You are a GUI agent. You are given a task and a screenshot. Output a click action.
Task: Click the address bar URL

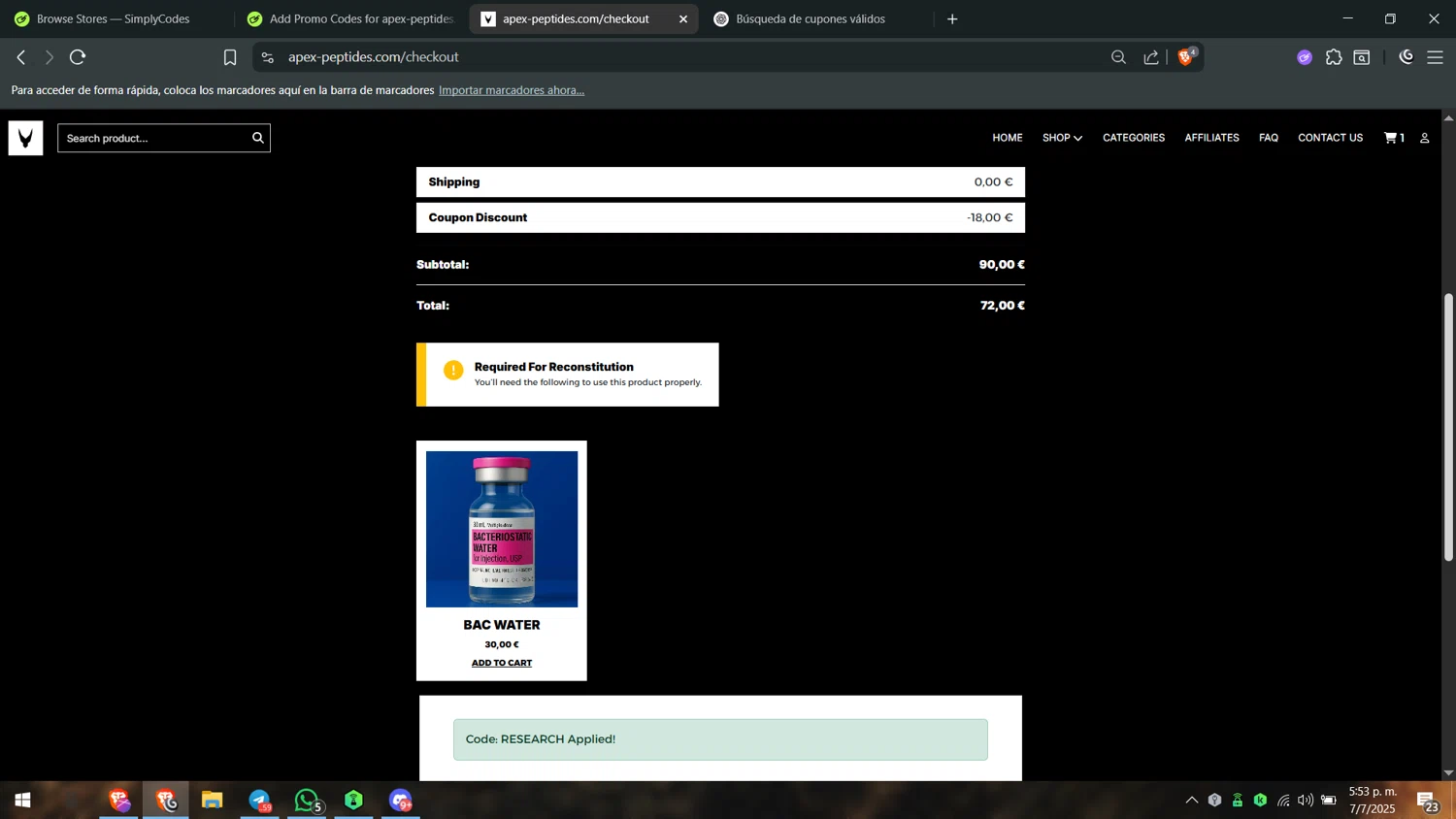tap(374, 57)
